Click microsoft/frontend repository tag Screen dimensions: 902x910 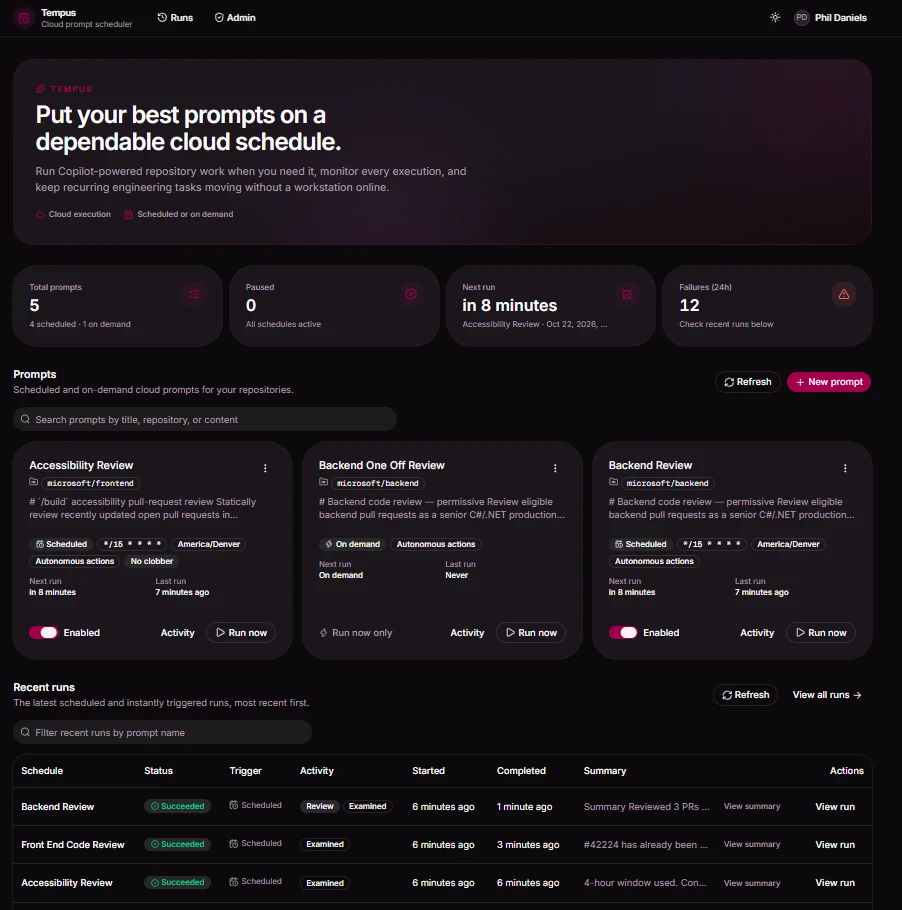coord(90,483)
